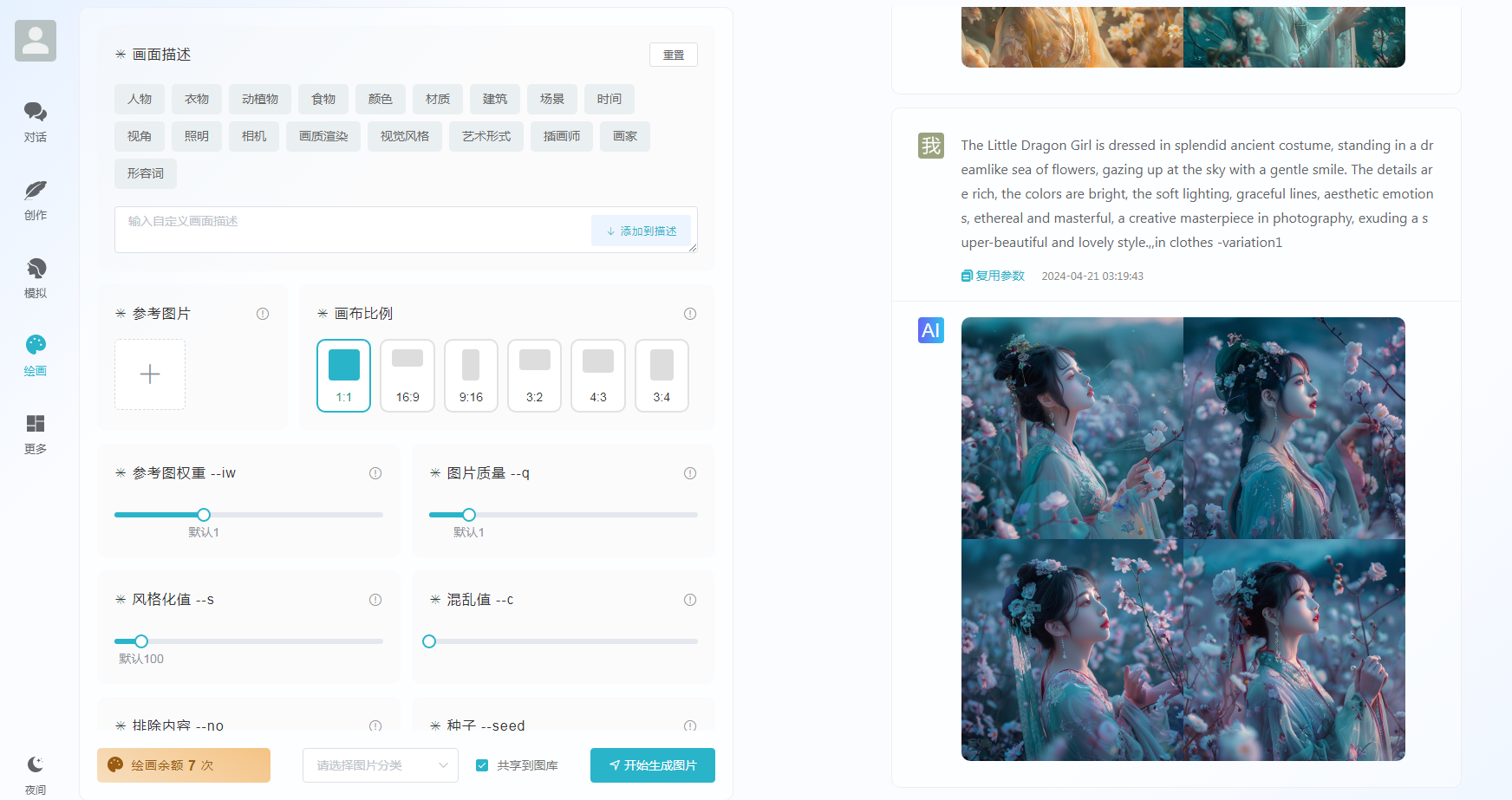Open the 画质渲染 tag category

(x=323, y=136)
